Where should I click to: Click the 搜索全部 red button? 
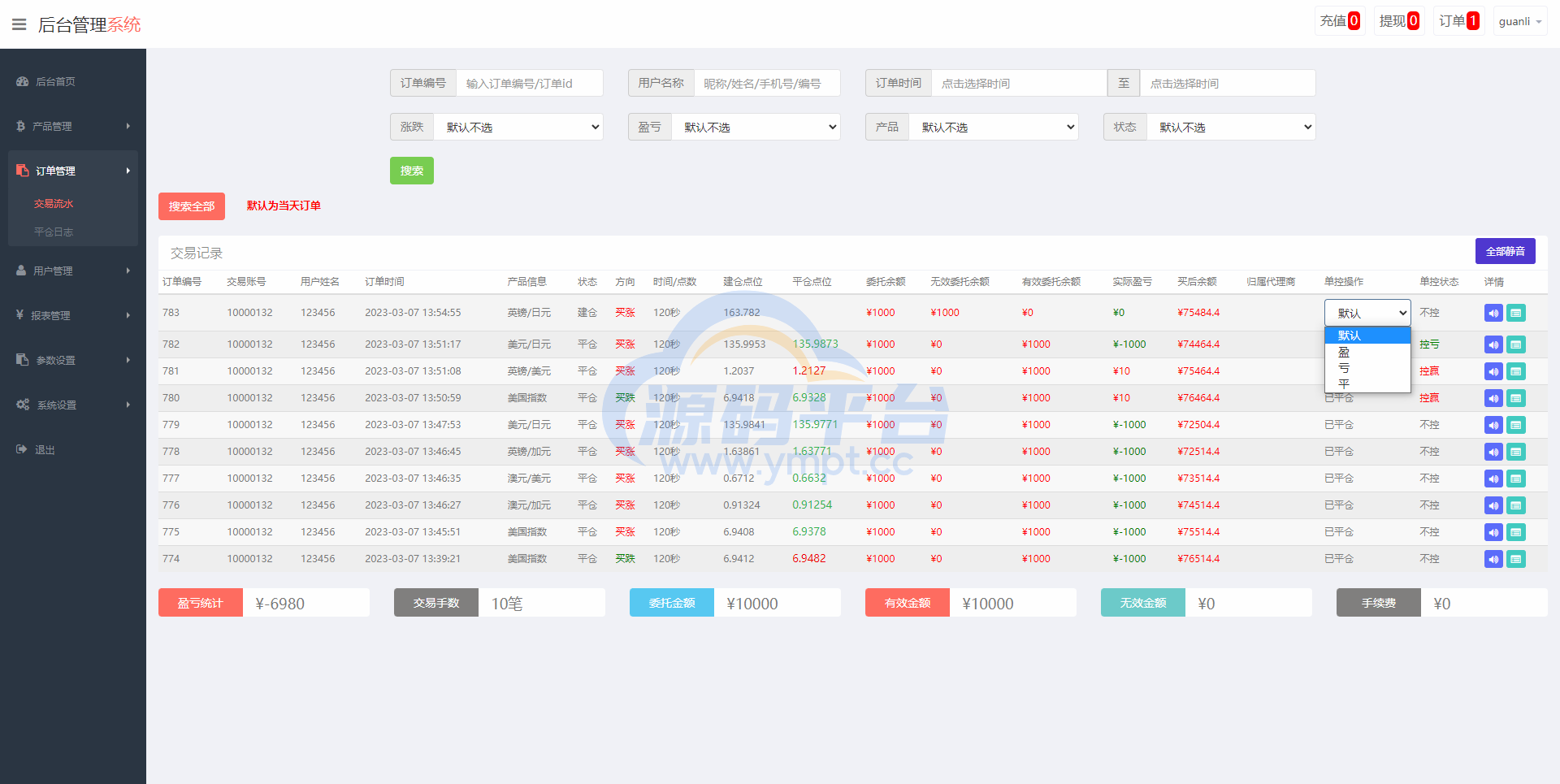tap(191, 206)
